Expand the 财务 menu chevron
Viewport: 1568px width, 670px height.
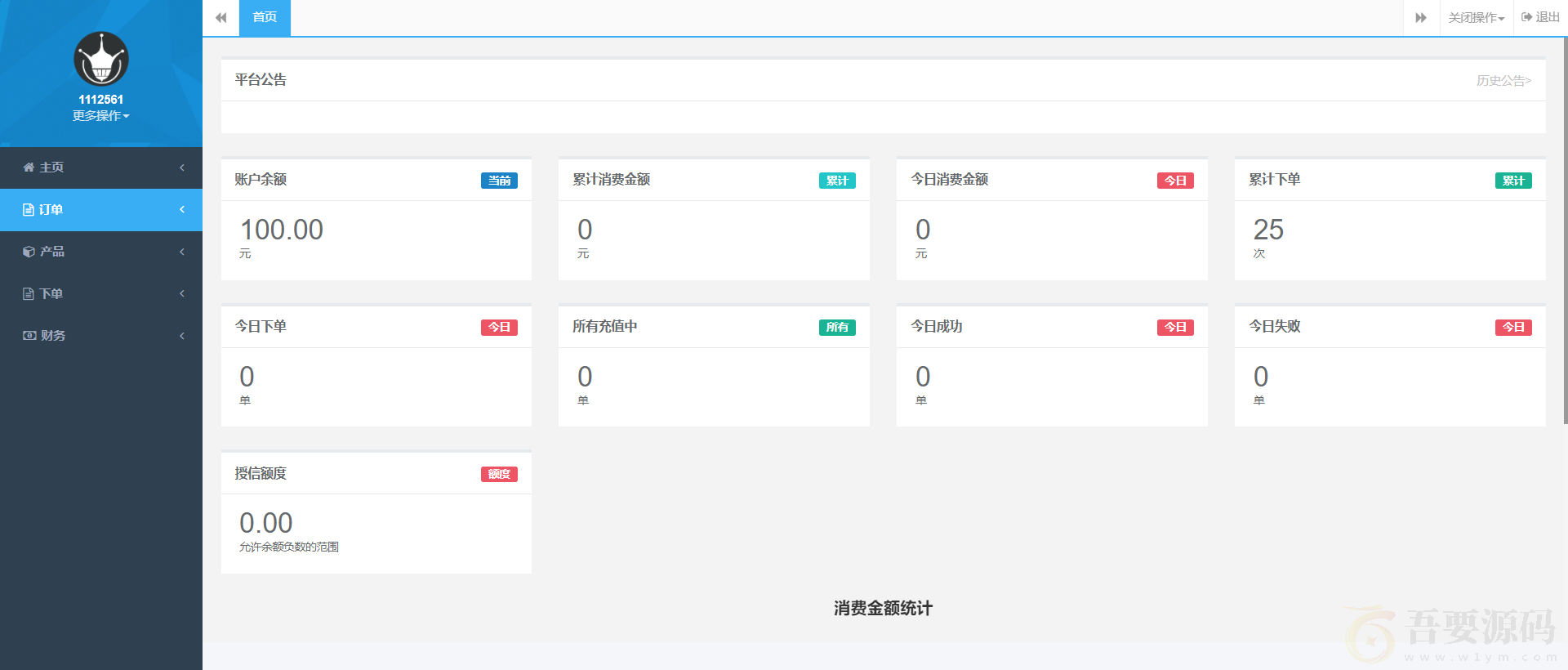pyautogui.click(x=182, y=336)
